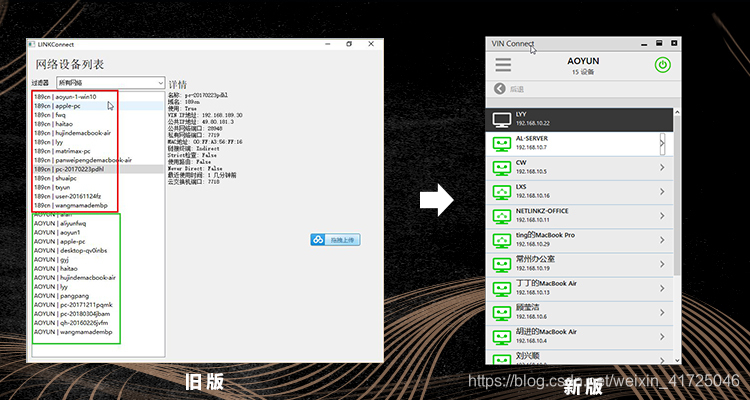Click the ting的MacBook Pro device icon
The image size is (750, 400).
[502, 240]
